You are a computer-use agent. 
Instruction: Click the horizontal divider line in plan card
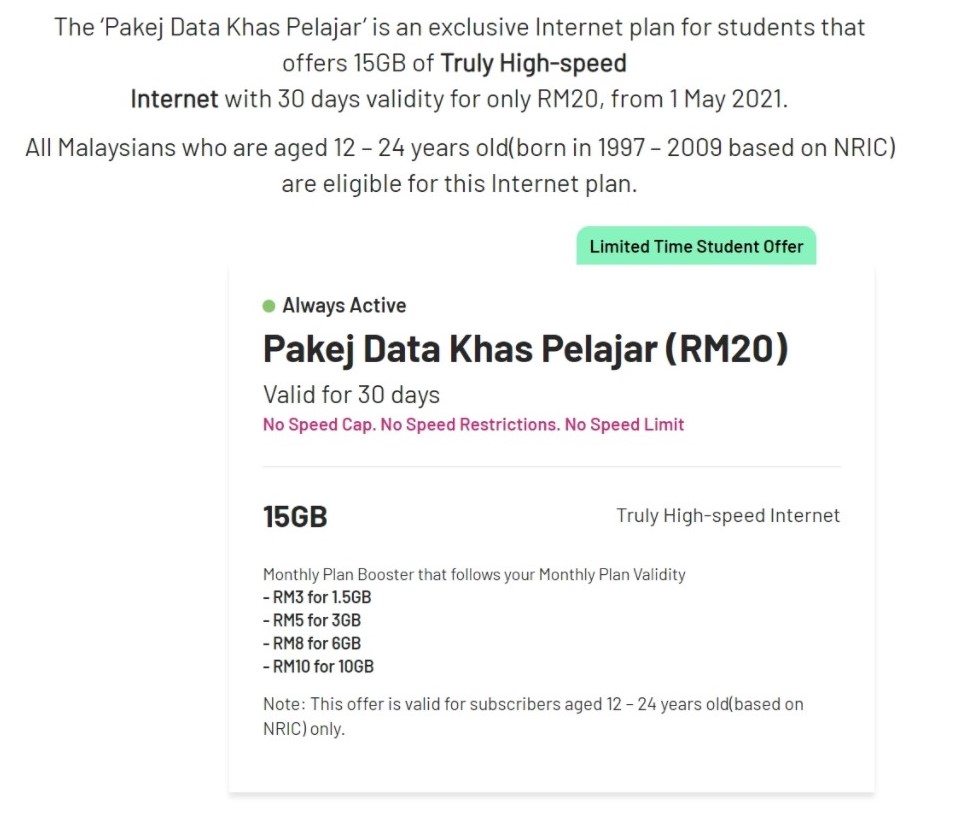tap(551, 466)
